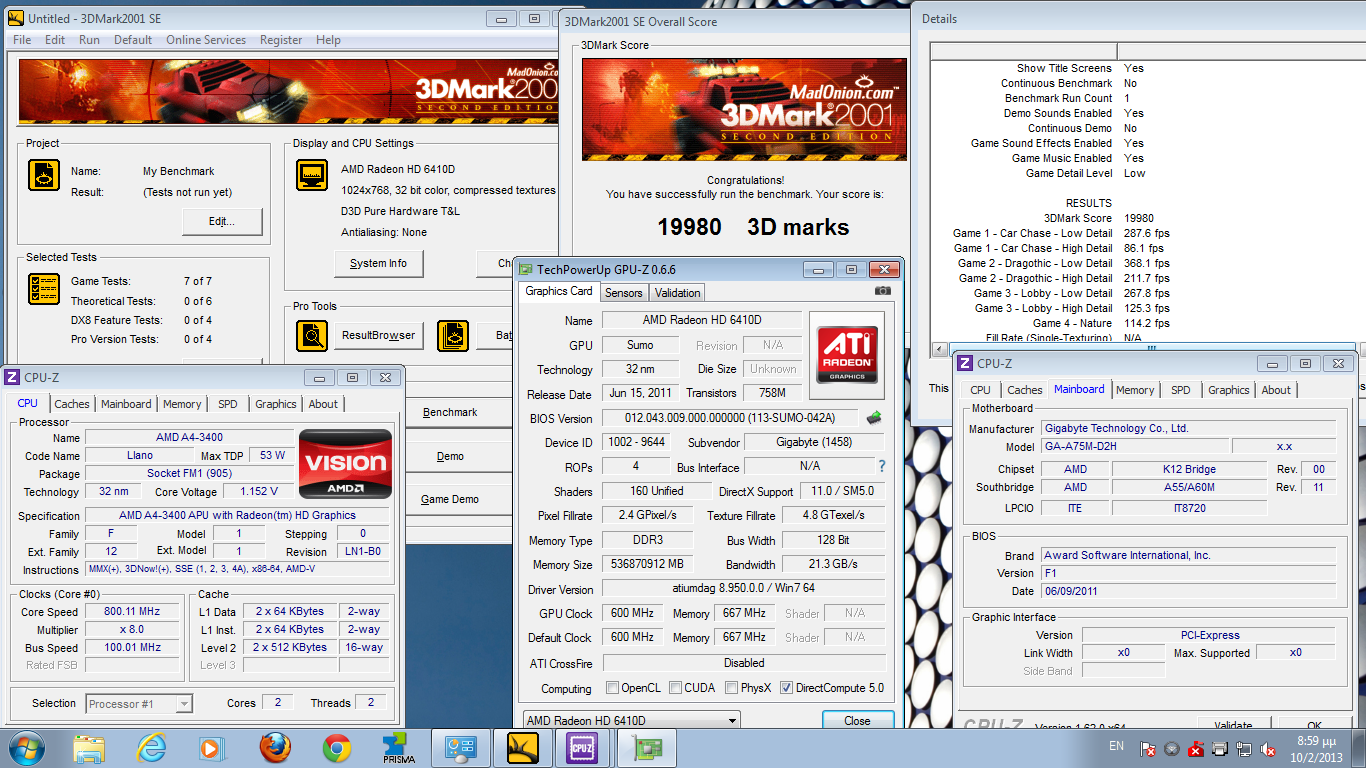Click the GPU-Z screenshot camera icon
Image resolution: width=1366 pixels, height=768 pixels.
883,291
